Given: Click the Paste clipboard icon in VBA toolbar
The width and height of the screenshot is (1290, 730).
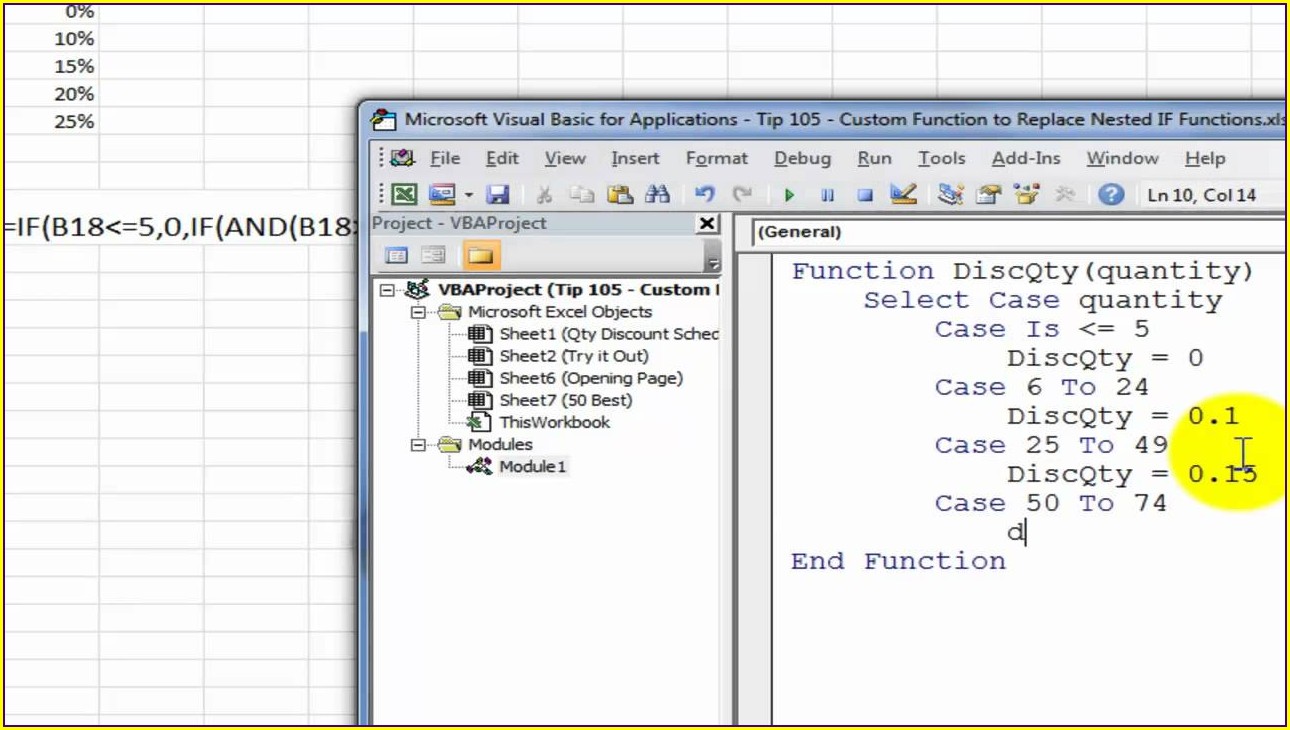Looking at the screenshot, I should (x=620, y=195).
